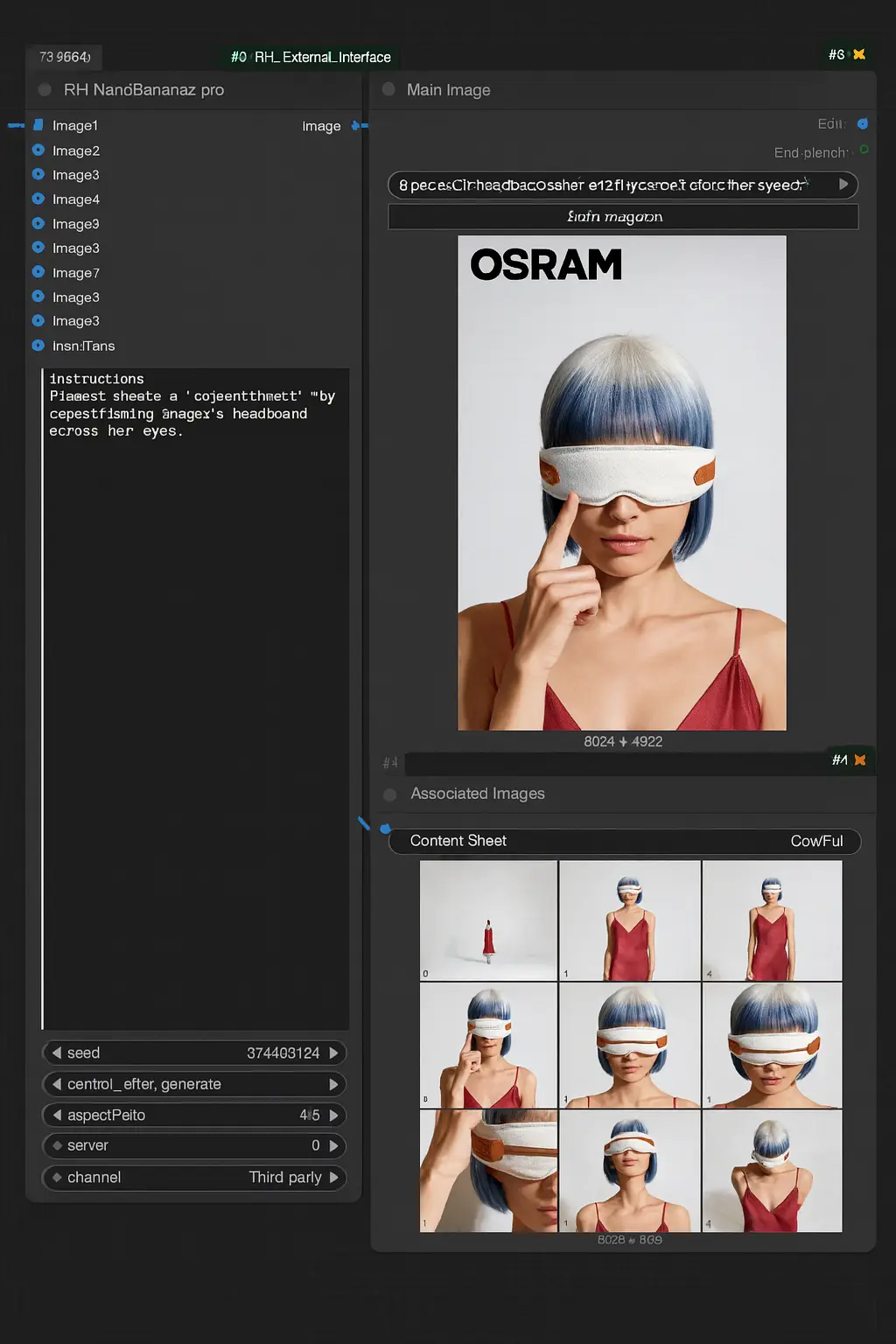Click the channel 'Third parly' value
Image resolution: width=896 pixels, height=1344 pixels.
[x=285, y=1177]
